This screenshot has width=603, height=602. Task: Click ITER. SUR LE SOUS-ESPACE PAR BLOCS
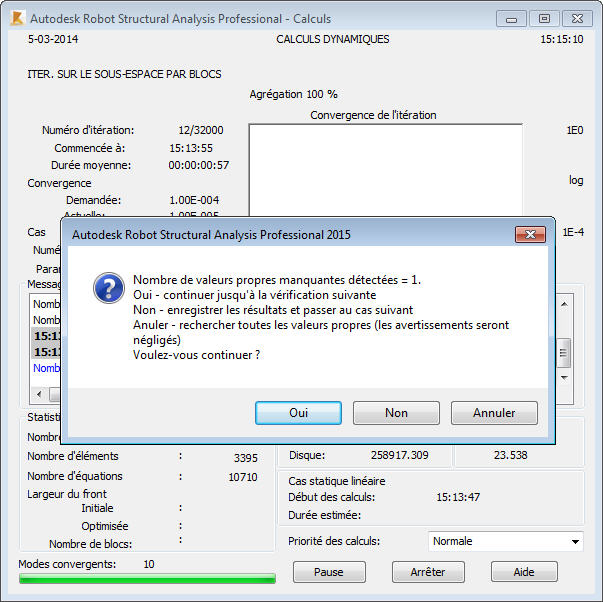pos(124,74)
